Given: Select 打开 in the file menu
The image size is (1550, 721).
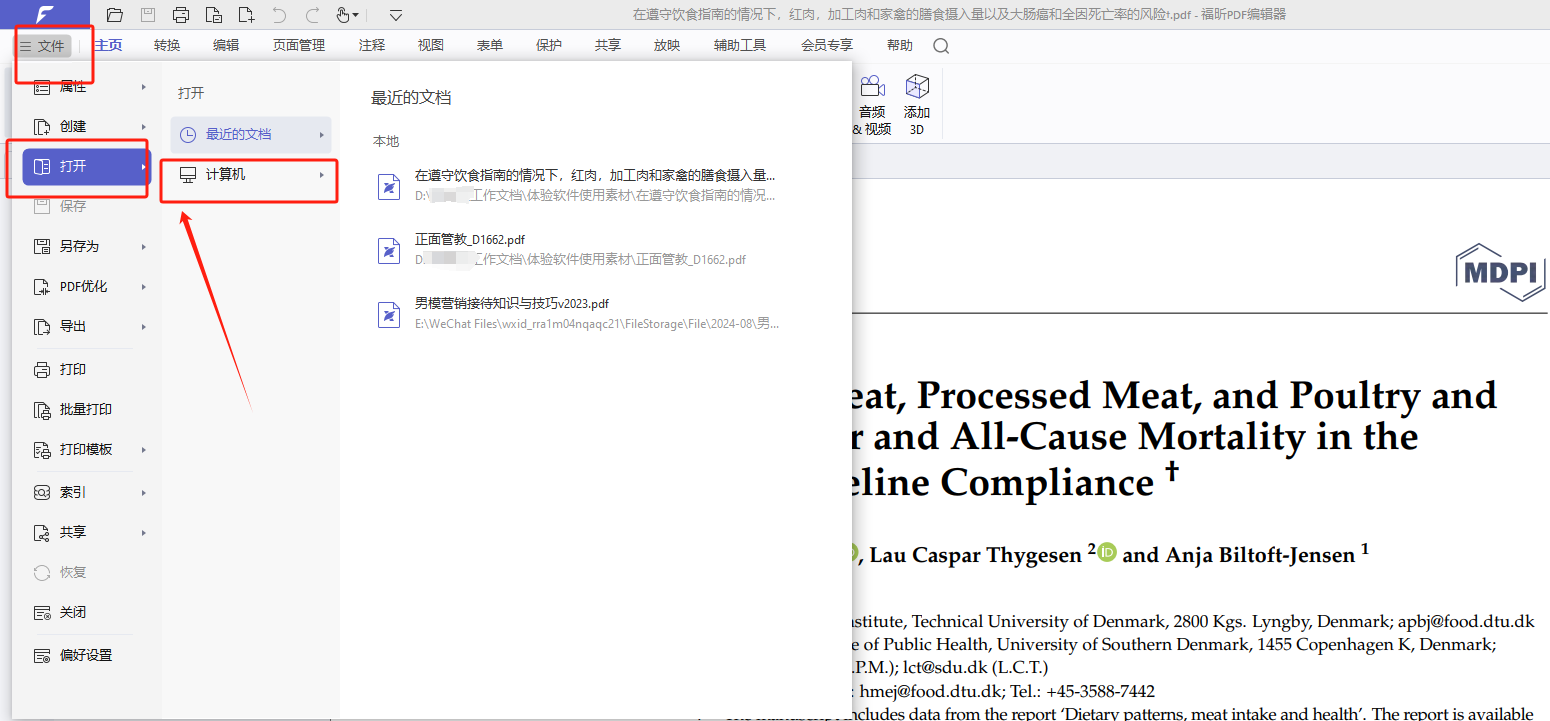Looking at the screenshot, I should tap(86, 167).
